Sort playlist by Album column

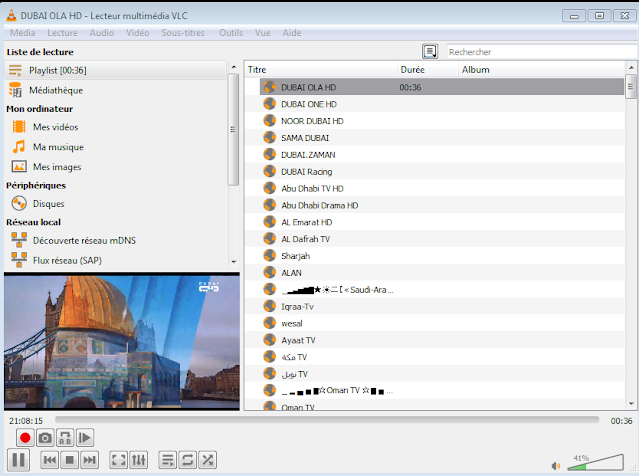point(541,70)
